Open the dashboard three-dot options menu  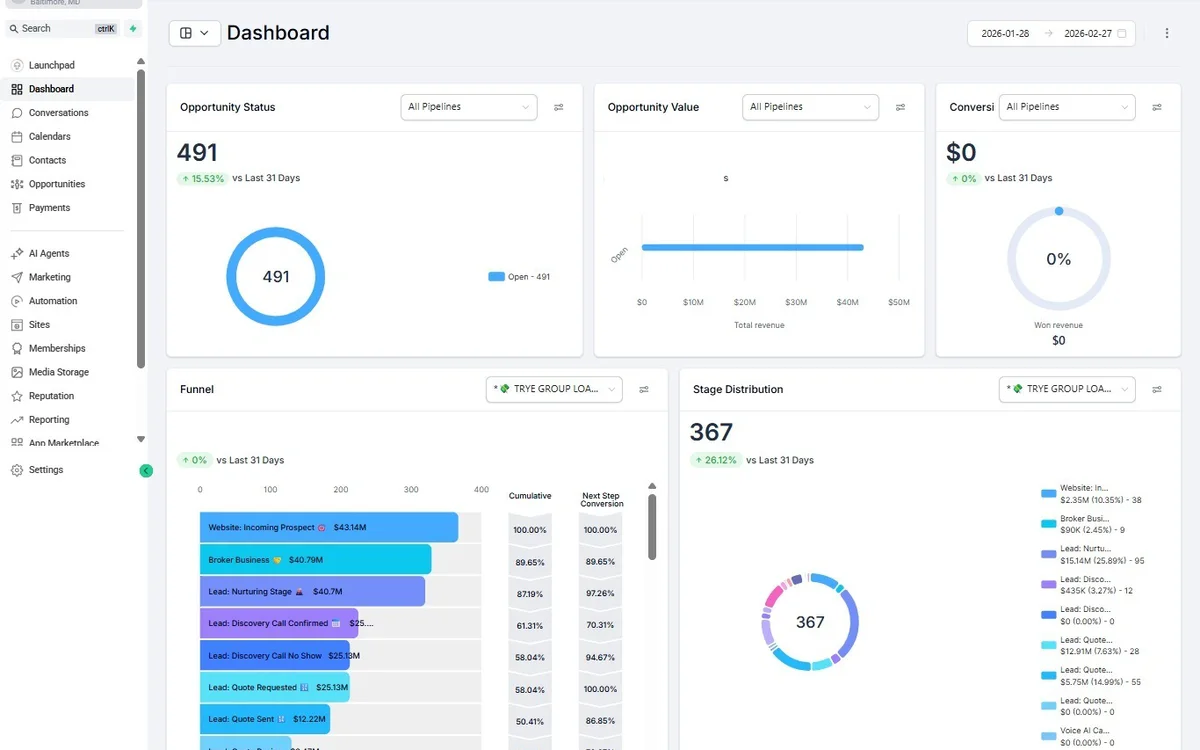(x=1167, y=33)
